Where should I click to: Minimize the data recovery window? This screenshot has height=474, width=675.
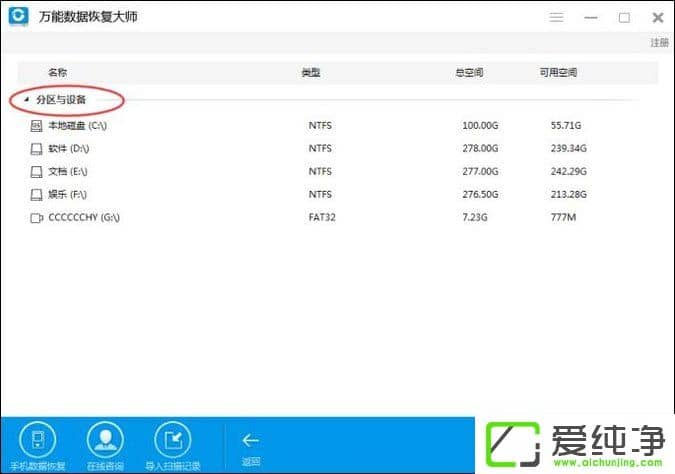pos(592,18)
